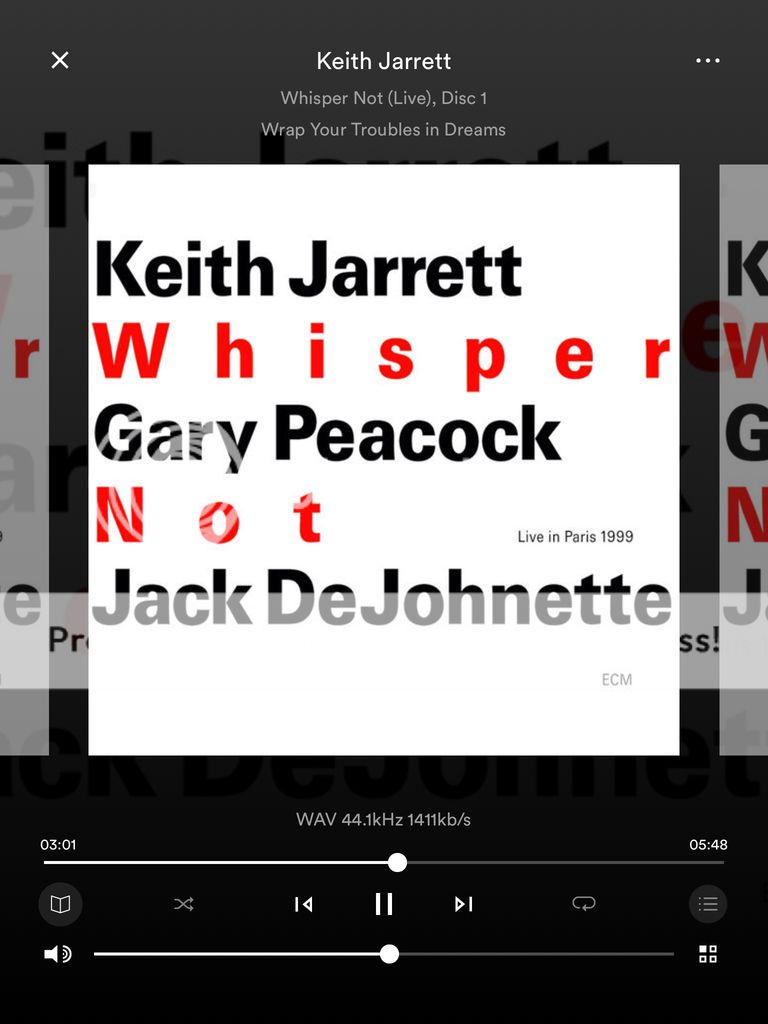Open album Whisper Not (Live), Disc 1
The width and height of the screenshot is (768, 1024).
tap(384, 98)
